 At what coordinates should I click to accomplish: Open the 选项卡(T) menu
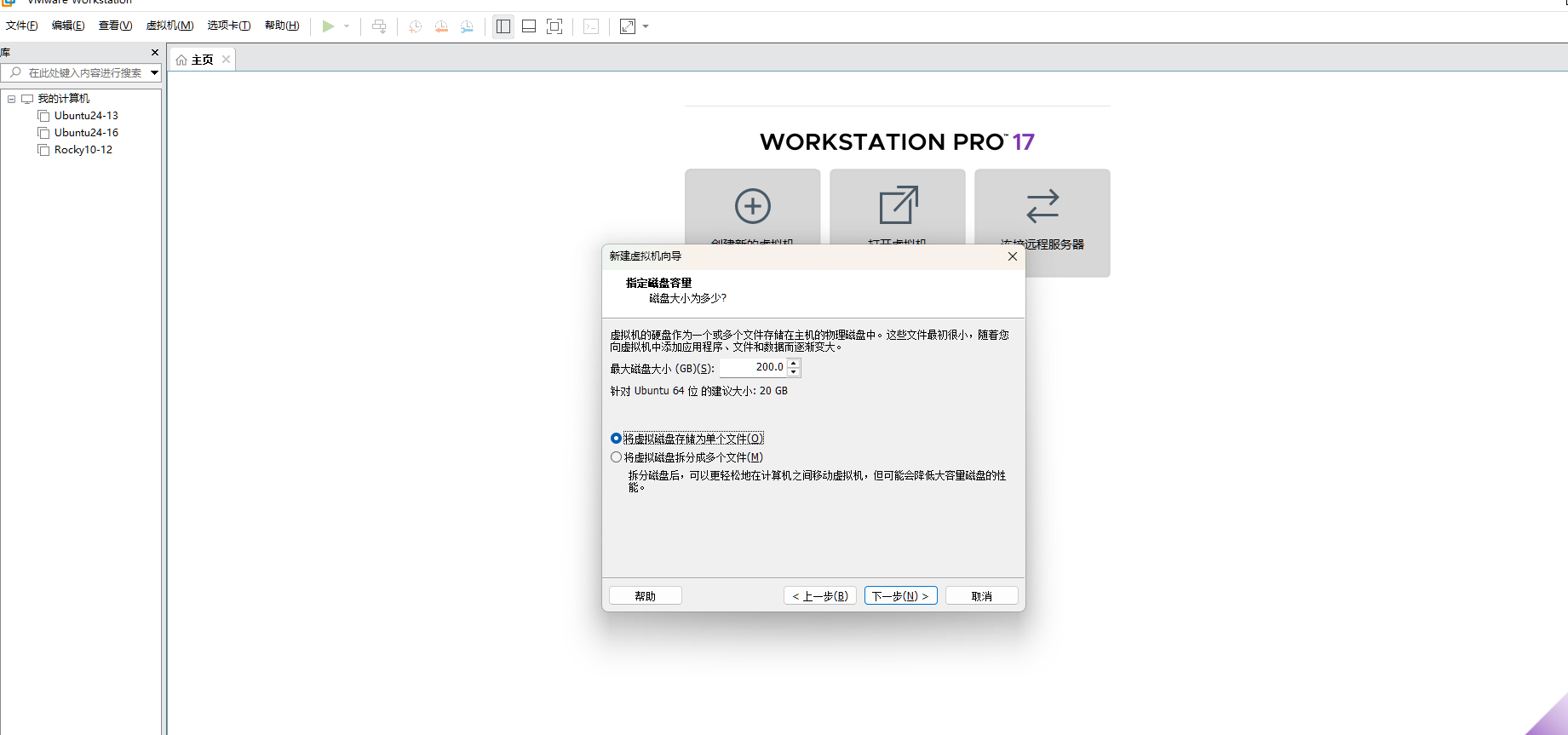click(x=229, y=26)
